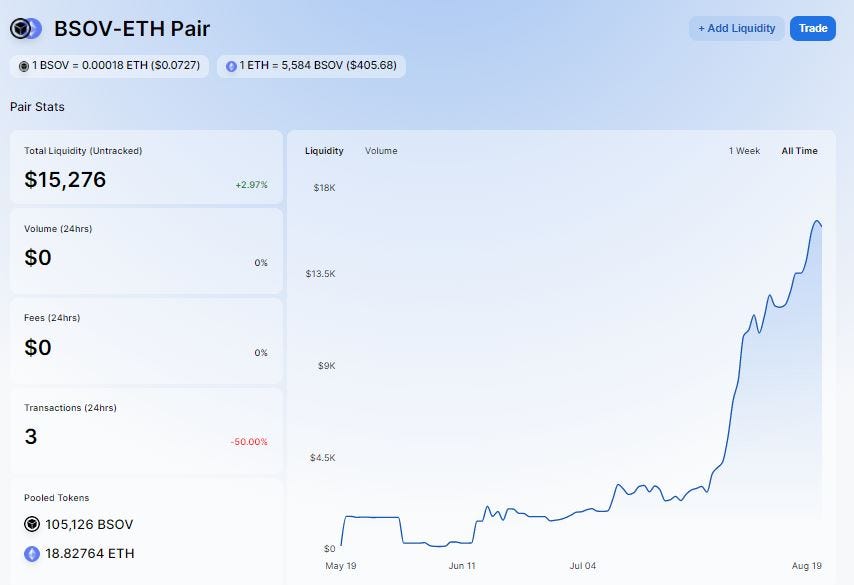Image resolution: width=854 pixels, height=585 pixels.
Task: Select the 1 Week time range
Action: tap(744, 151)
